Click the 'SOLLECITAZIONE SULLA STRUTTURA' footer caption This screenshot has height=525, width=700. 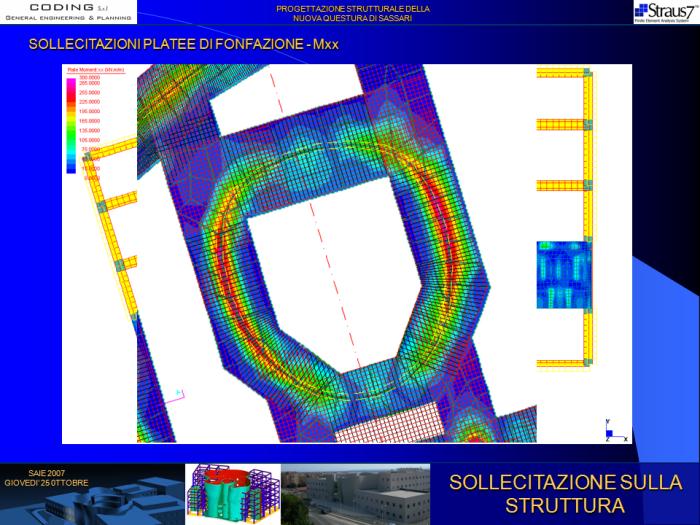pyautogui.click(x=565, y=493)
